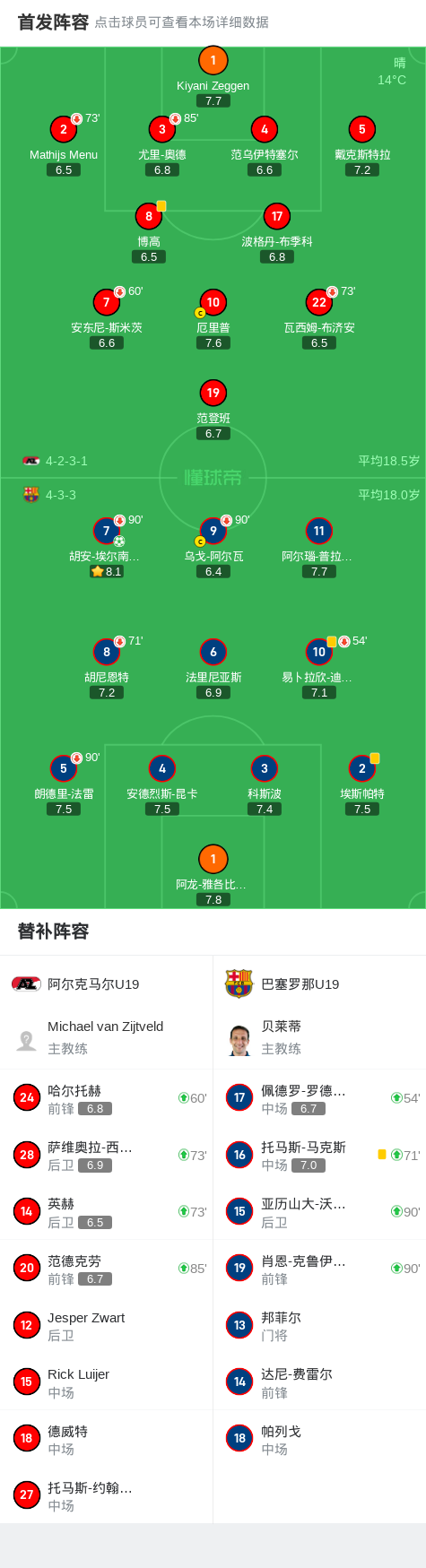Tap the number 10 captain 厄里普 icon
426x1568 pixels.
213,302
